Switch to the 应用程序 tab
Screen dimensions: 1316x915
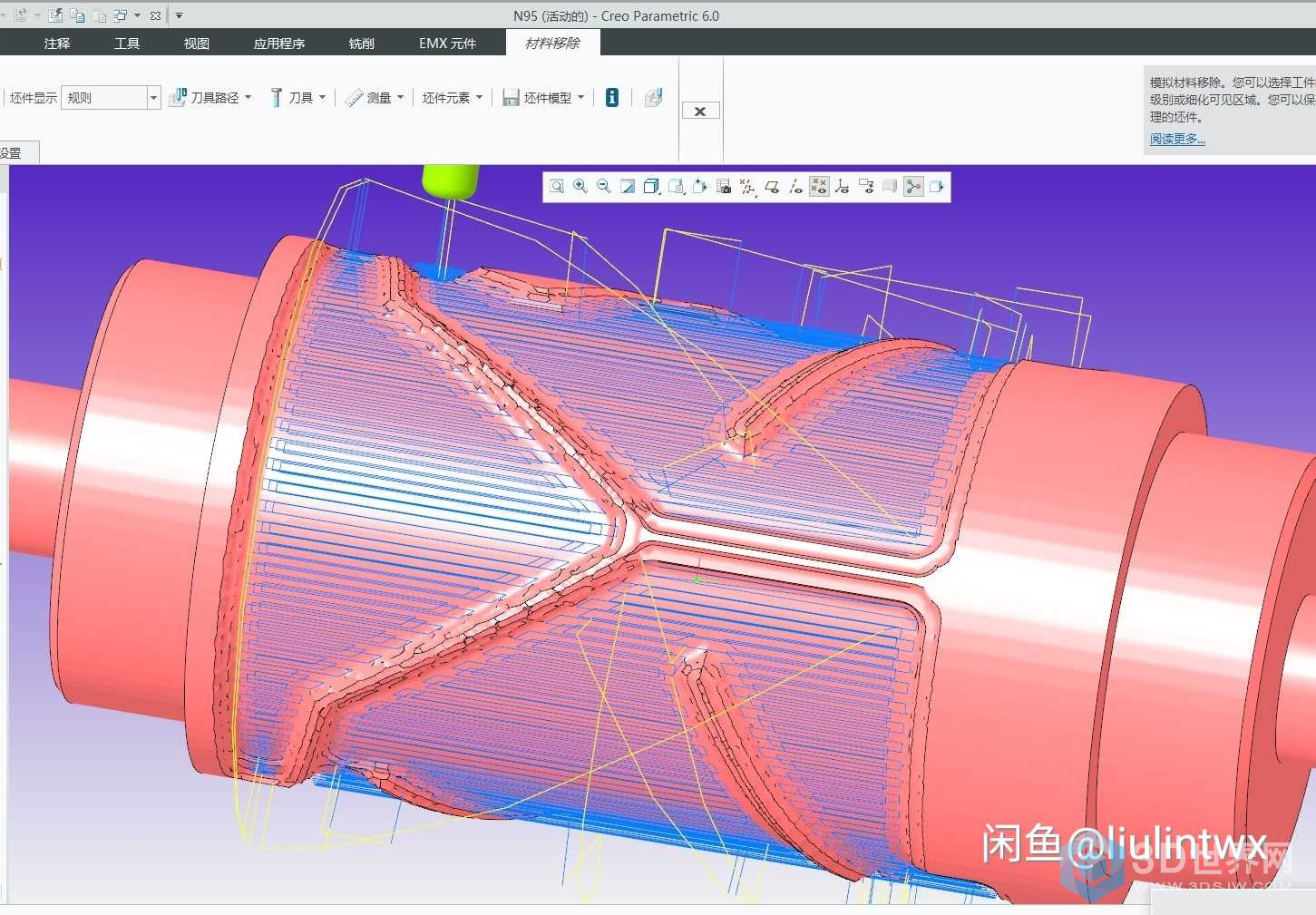pyautogui.click(x=279, y=43)
